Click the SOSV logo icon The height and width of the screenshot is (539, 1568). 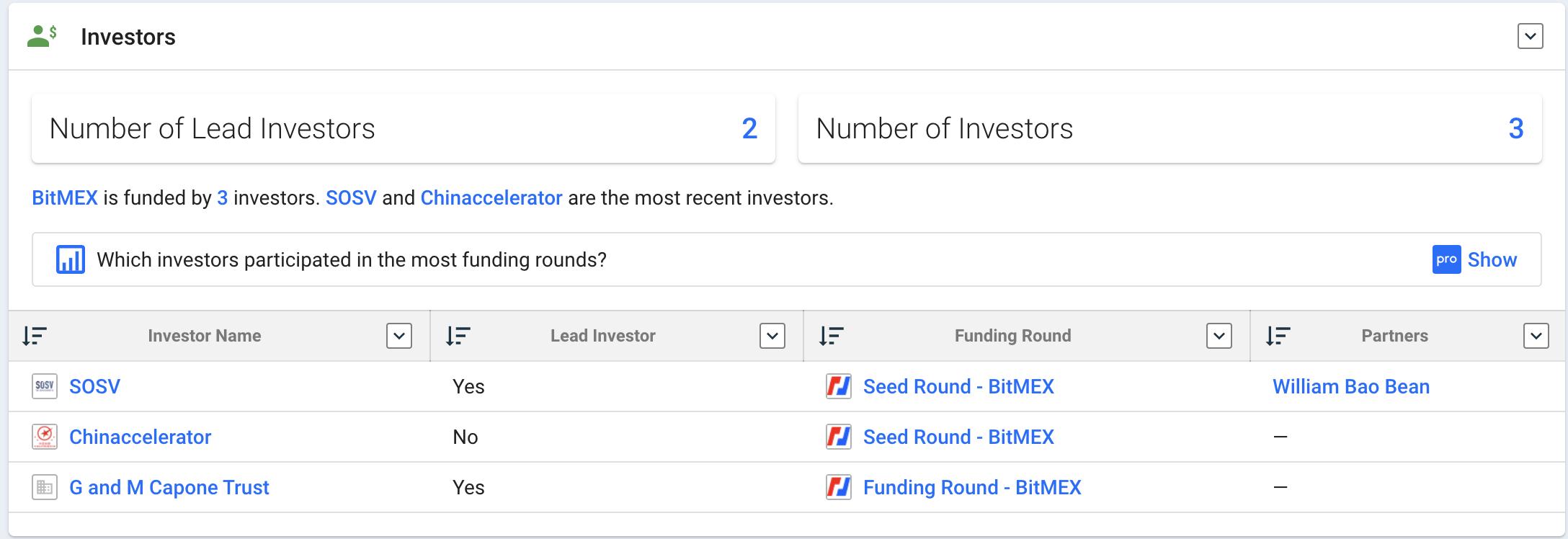(x=45, y=386)
